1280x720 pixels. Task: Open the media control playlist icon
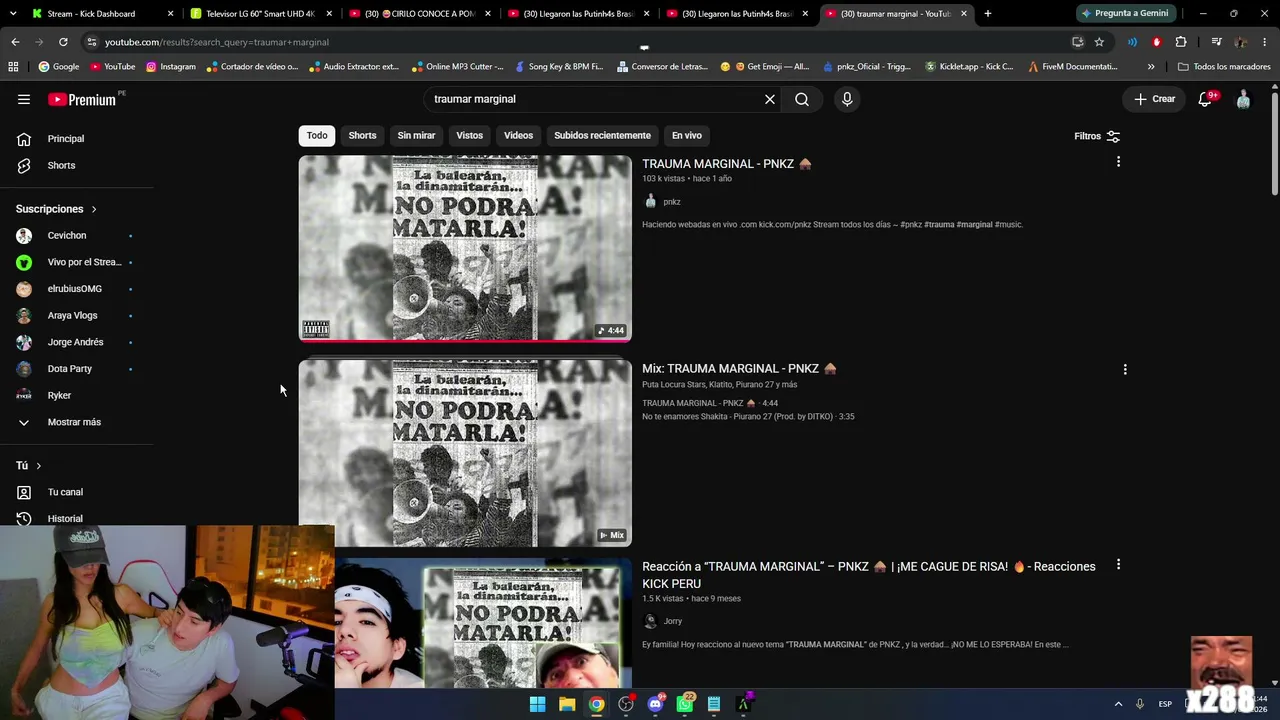tap(1216, 42)
